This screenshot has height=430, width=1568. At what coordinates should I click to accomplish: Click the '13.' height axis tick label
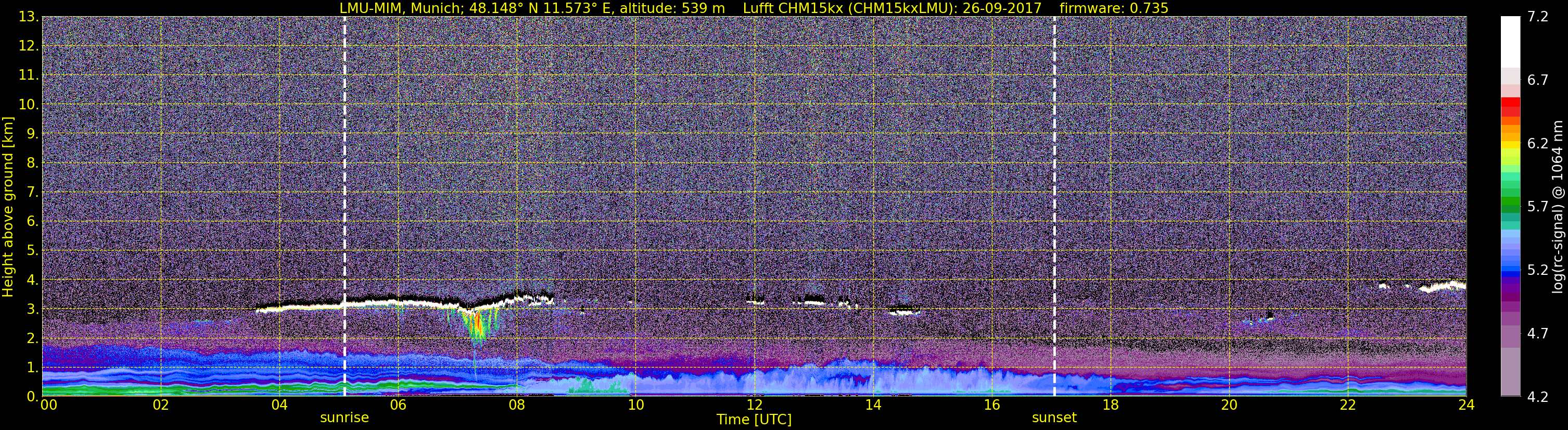point(29,17)
